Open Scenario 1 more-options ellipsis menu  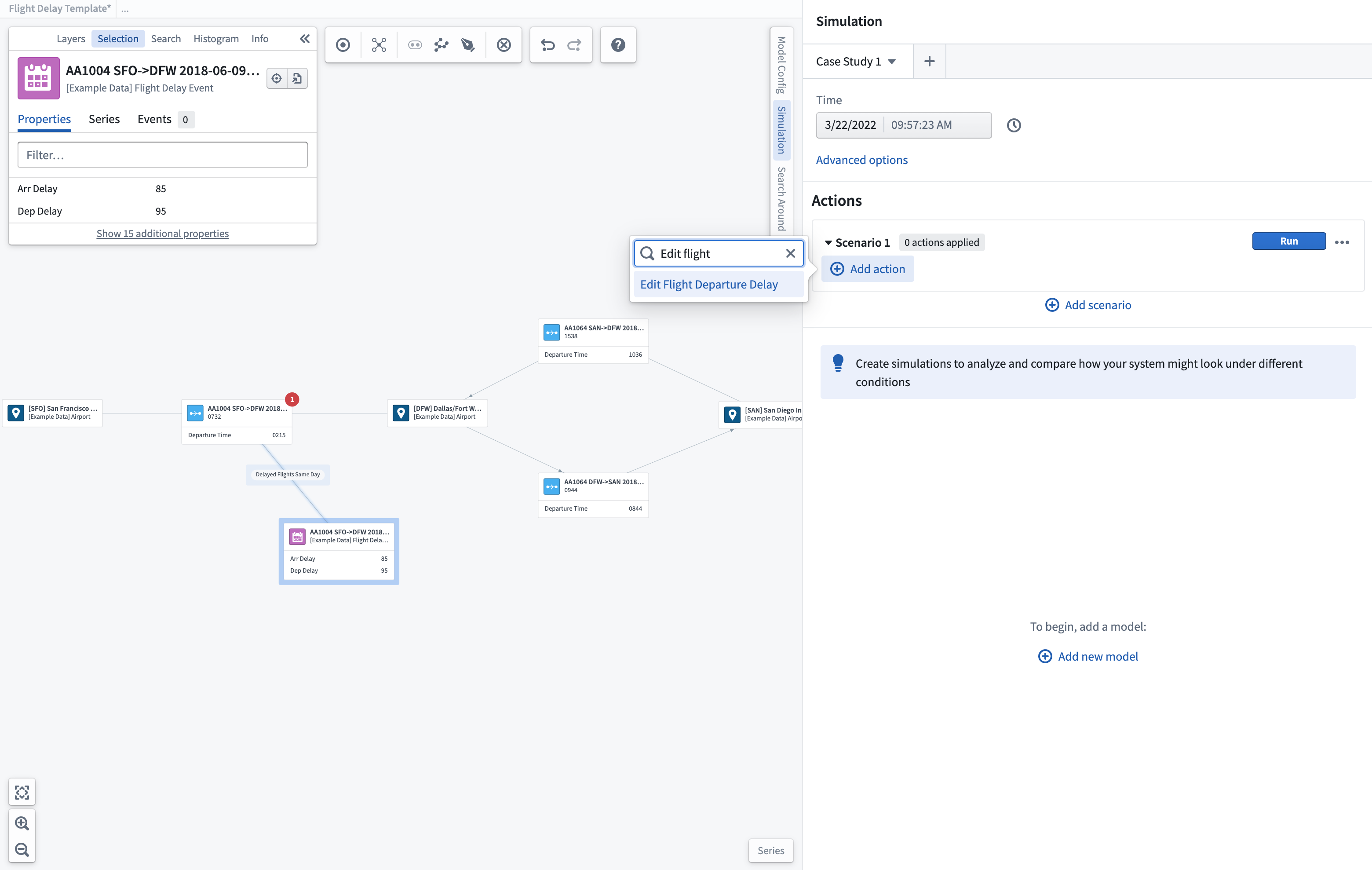(1342, 242)
